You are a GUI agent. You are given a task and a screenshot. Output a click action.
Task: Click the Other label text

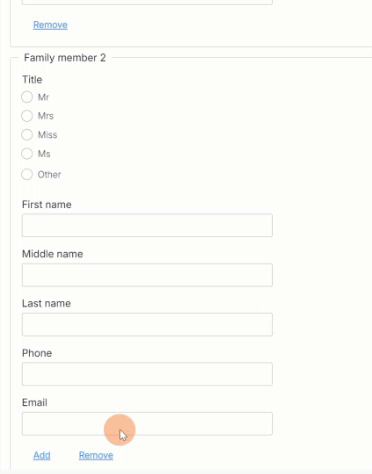pos(49,174)
